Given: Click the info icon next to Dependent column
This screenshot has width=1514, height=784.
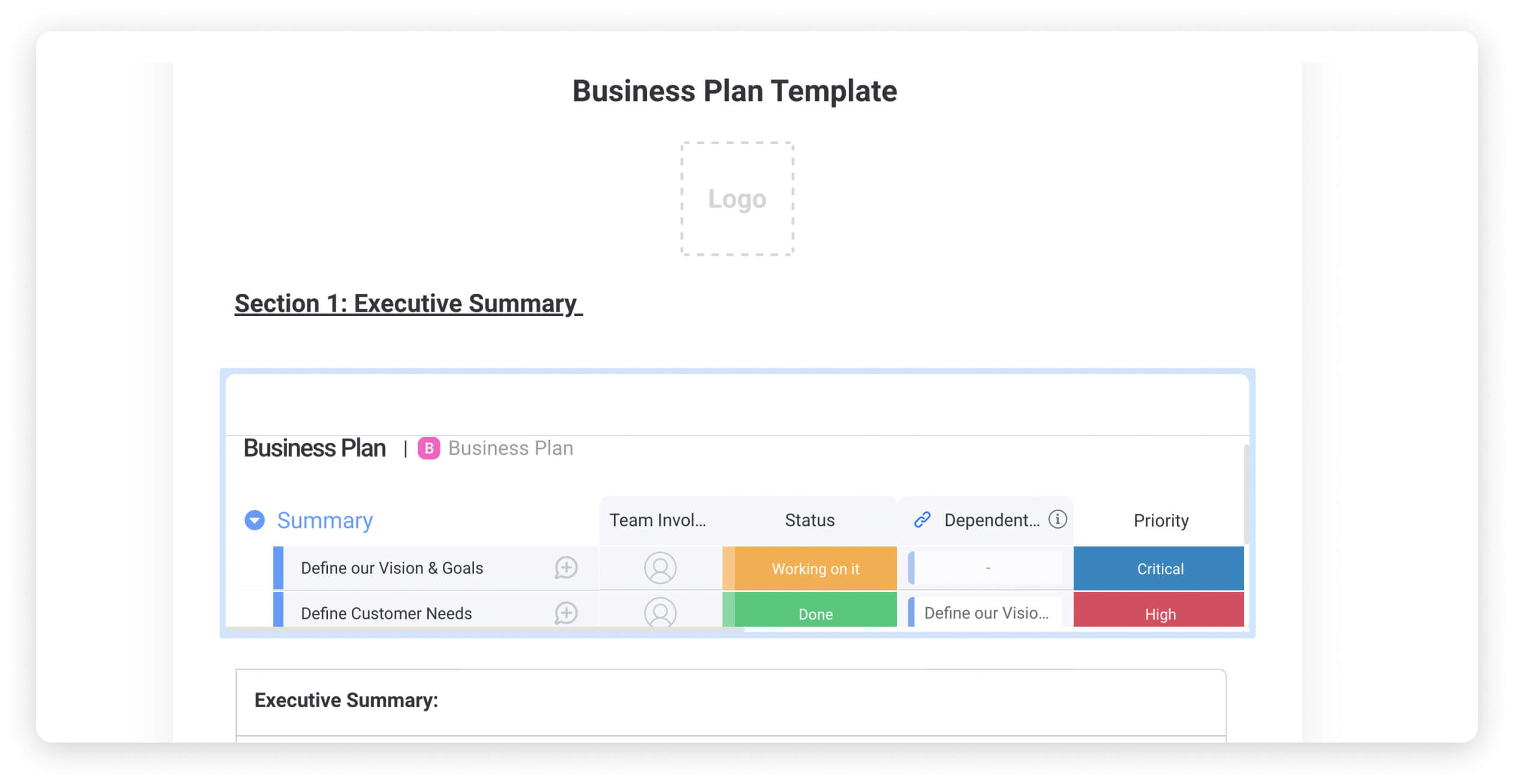Looking at the screenshot, I should (1058, 520).
